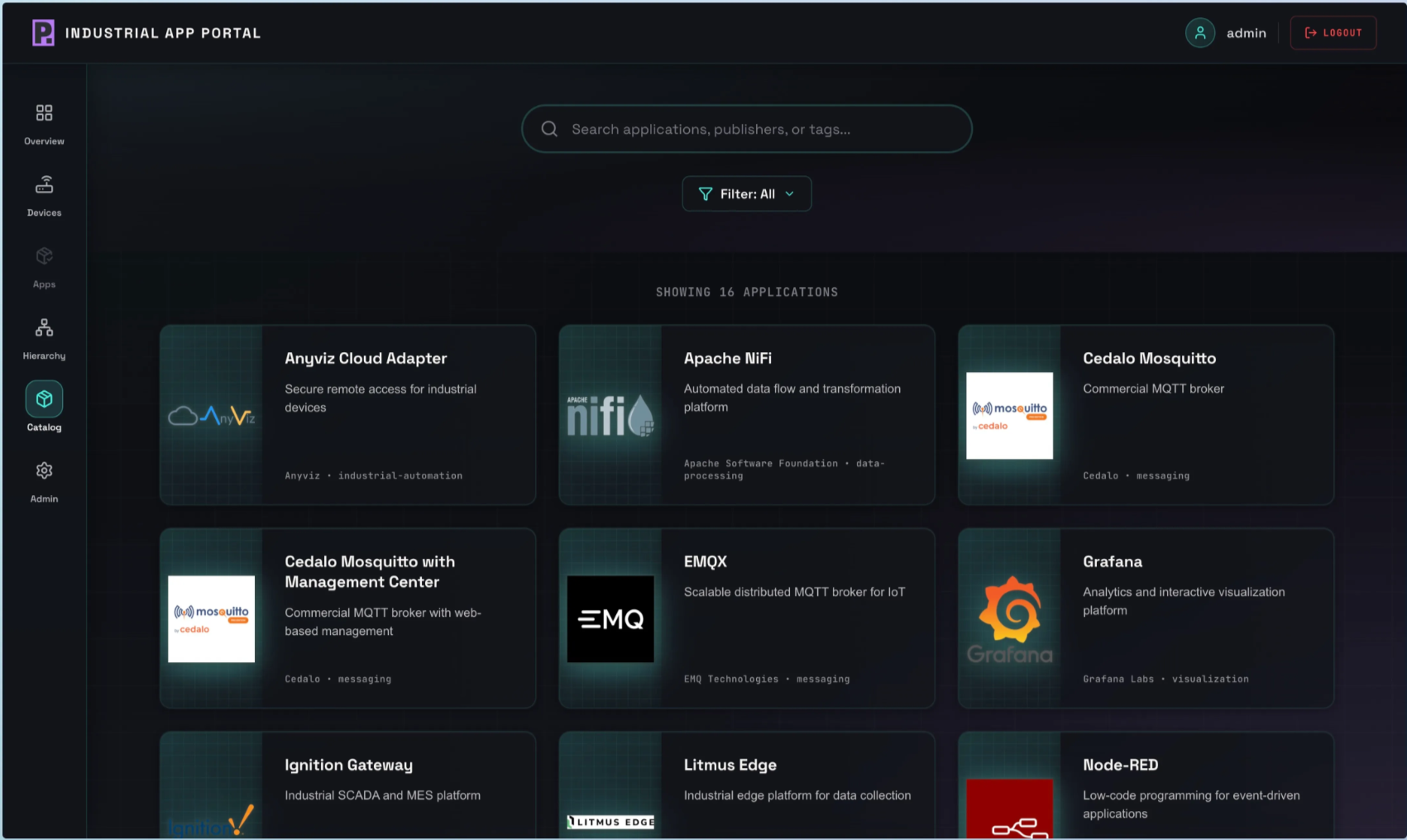1407x840 pixels.
Task: Click 'Grafana Labs · visualization' tag text
Action: (x=1165, y=679)
